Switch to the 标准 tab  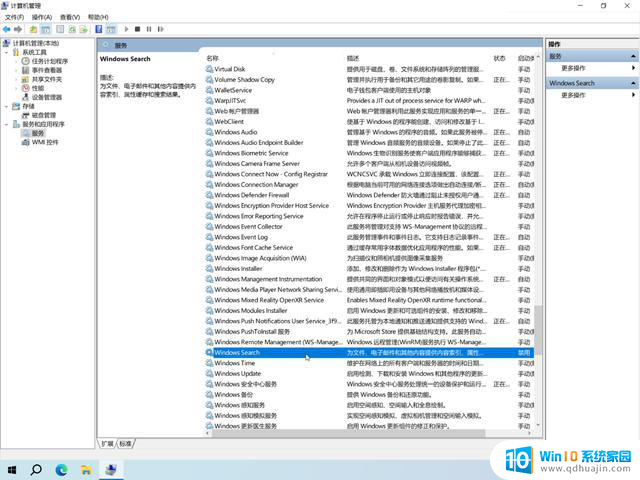pyautogui.click(x=126, y=444)
